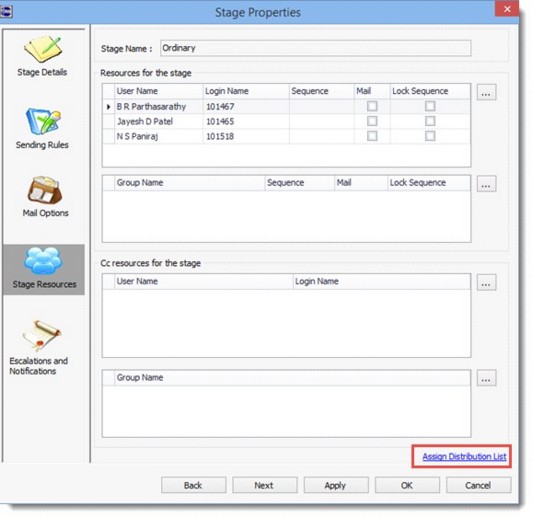Toggle Lock Sequence for B R Parthasarathy
Image resolution: width=533 pixels, height=518 pixels.
click(x=430, y=106)
